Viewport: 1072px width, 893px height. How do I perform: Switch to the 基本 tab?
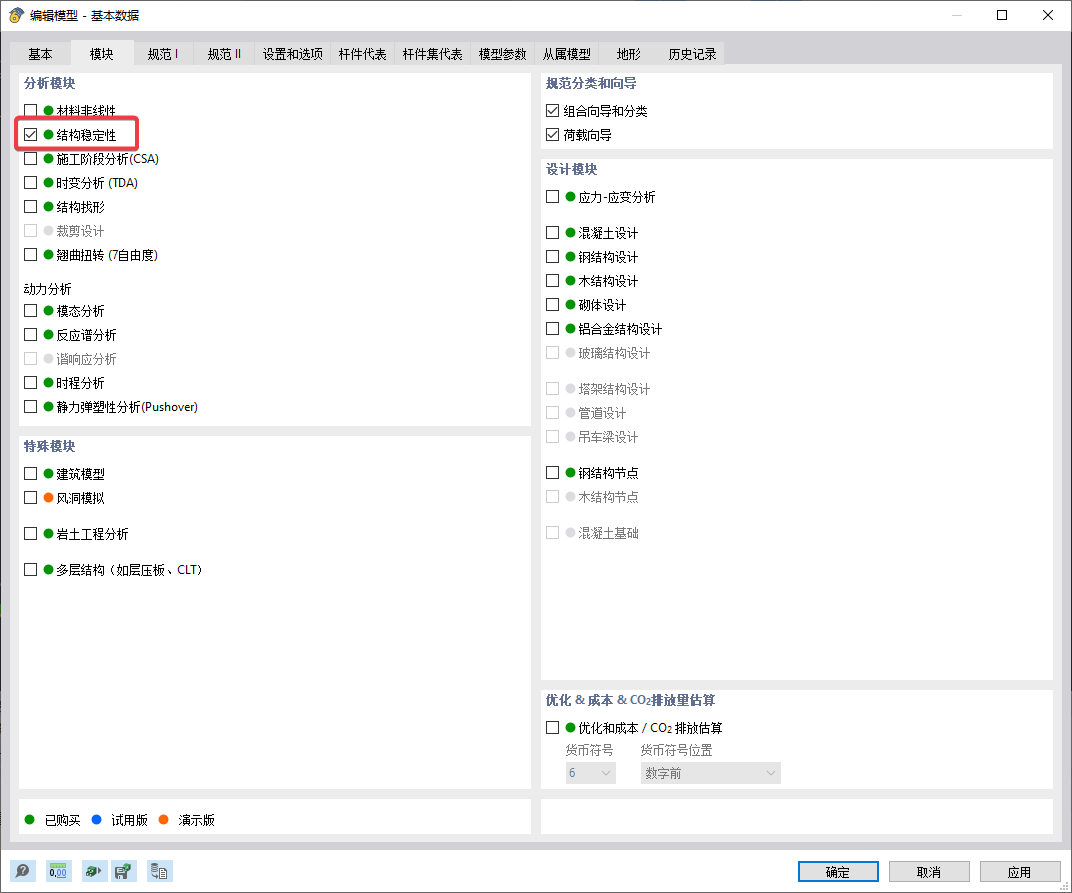tap(40, 53)
